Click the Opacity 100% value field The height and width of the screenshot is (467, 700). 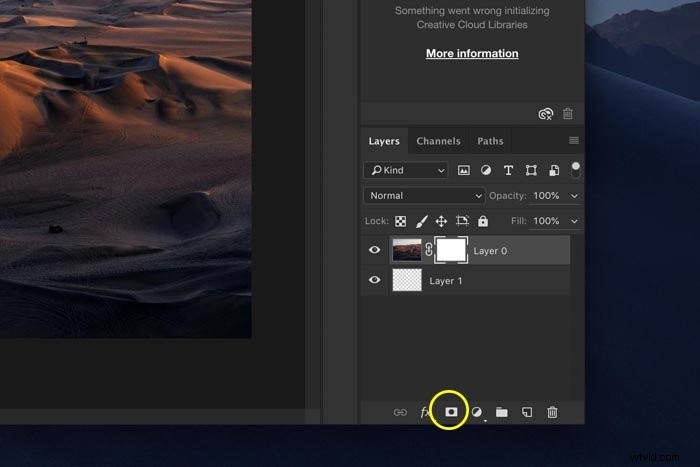pos(546,196)
